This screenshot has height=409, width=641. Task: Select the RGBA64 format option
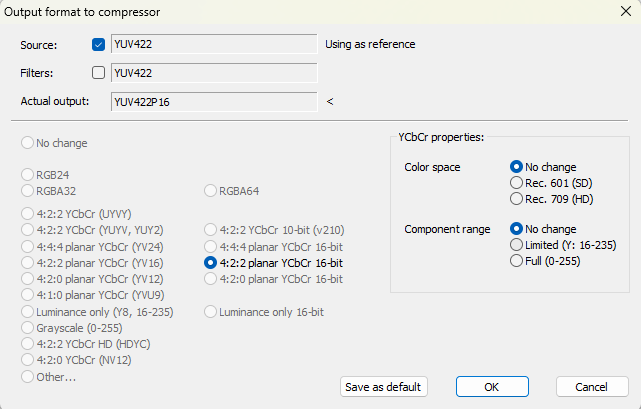point(211,190)
